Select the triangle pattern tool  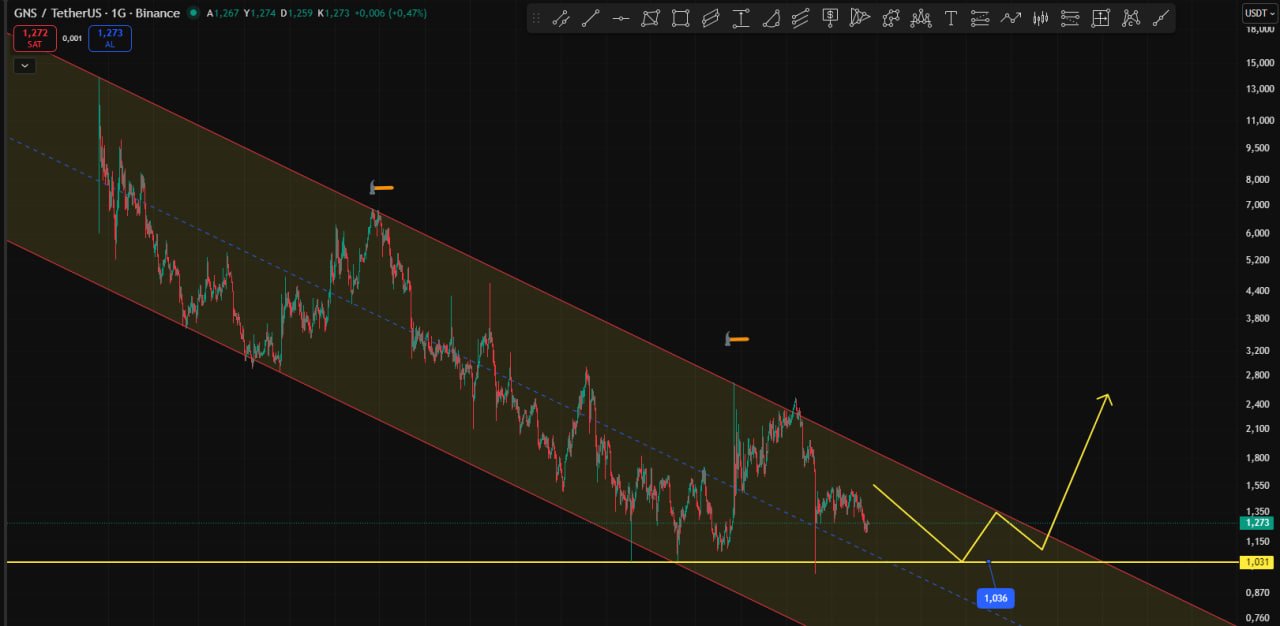[860, 18]
